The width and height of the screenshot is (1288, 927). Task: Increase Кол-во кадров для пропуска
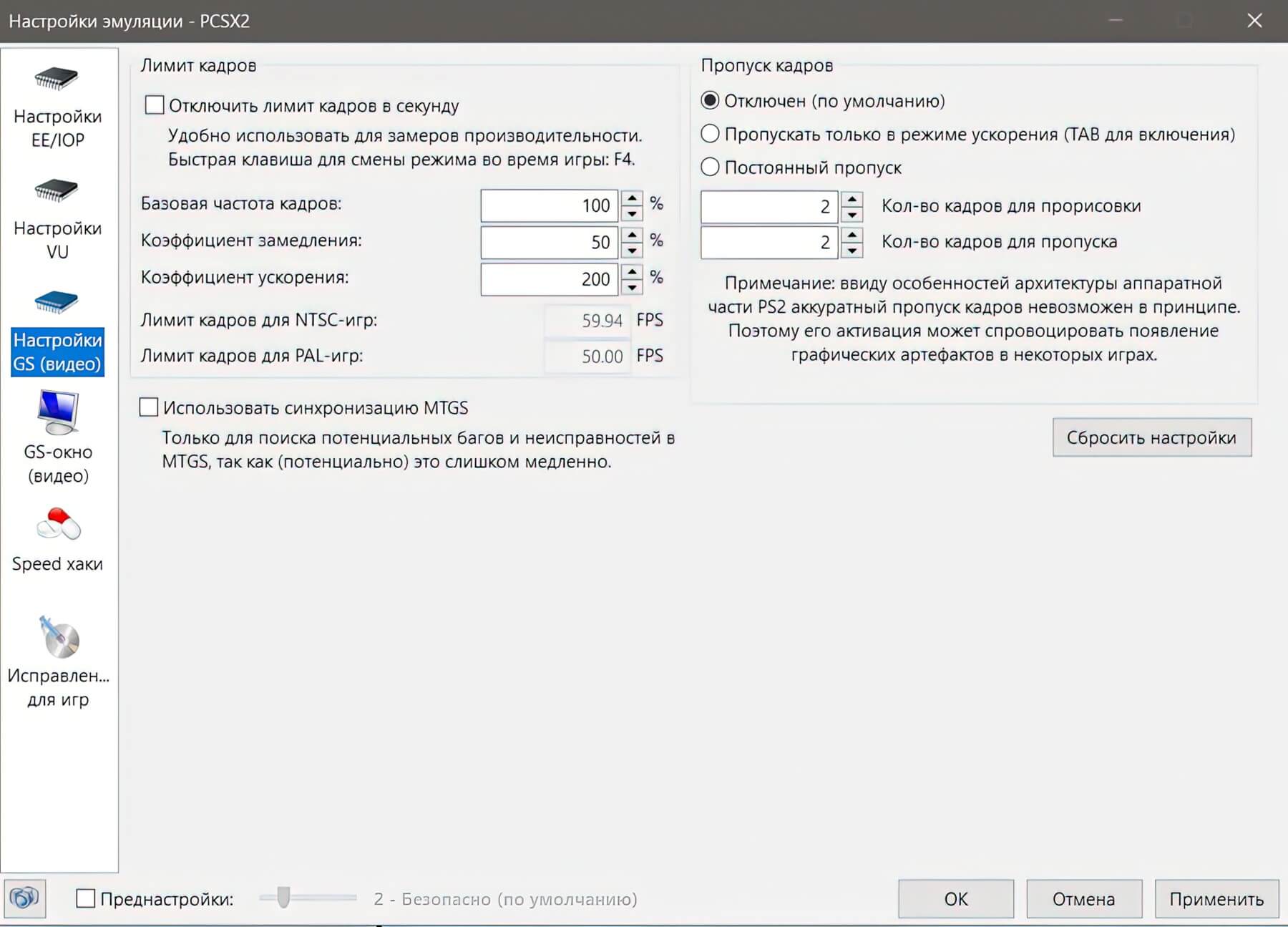(852, 235)
